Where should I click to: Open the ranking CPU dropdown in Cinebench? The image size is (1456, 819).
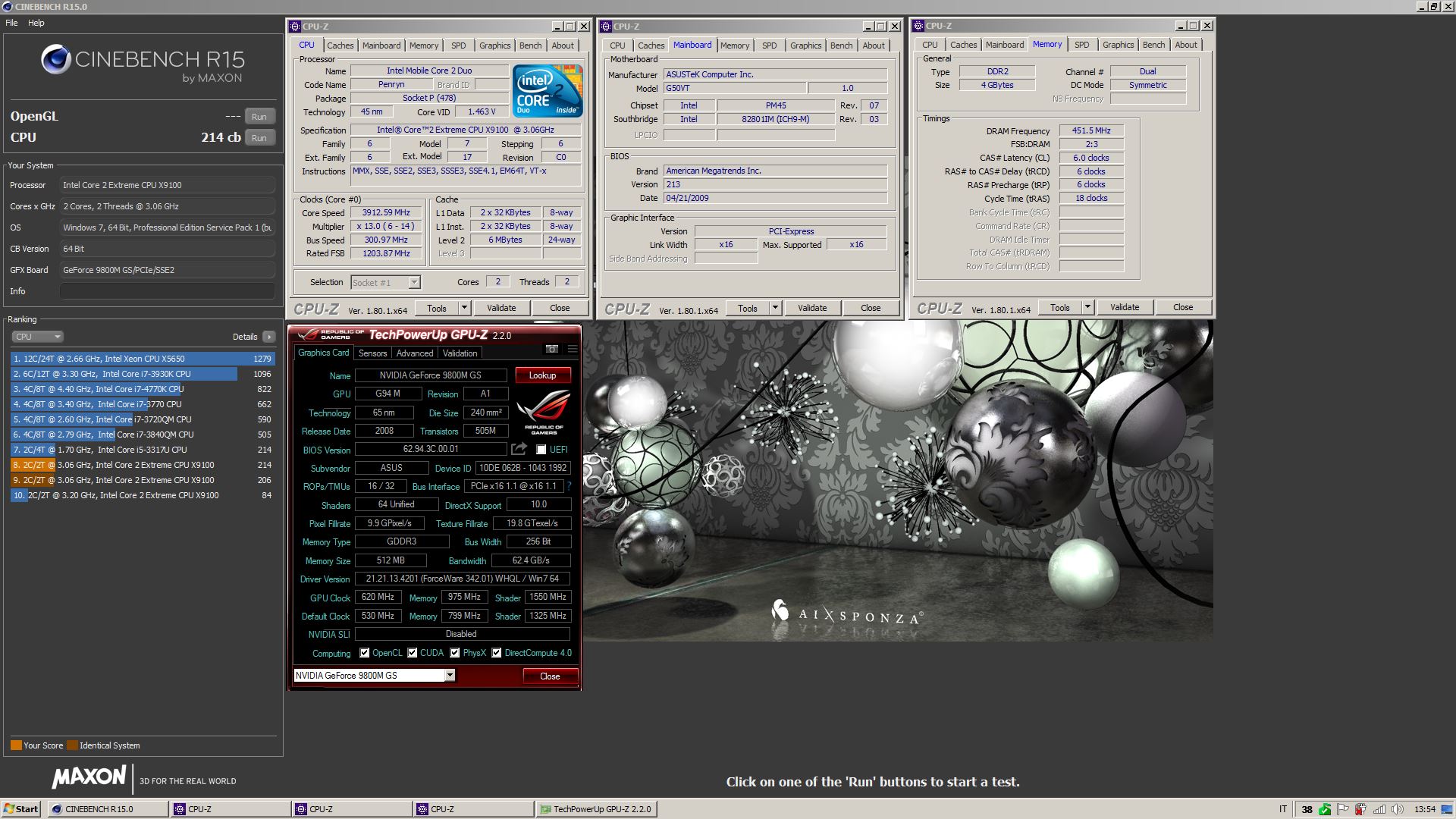click(37, 337)
